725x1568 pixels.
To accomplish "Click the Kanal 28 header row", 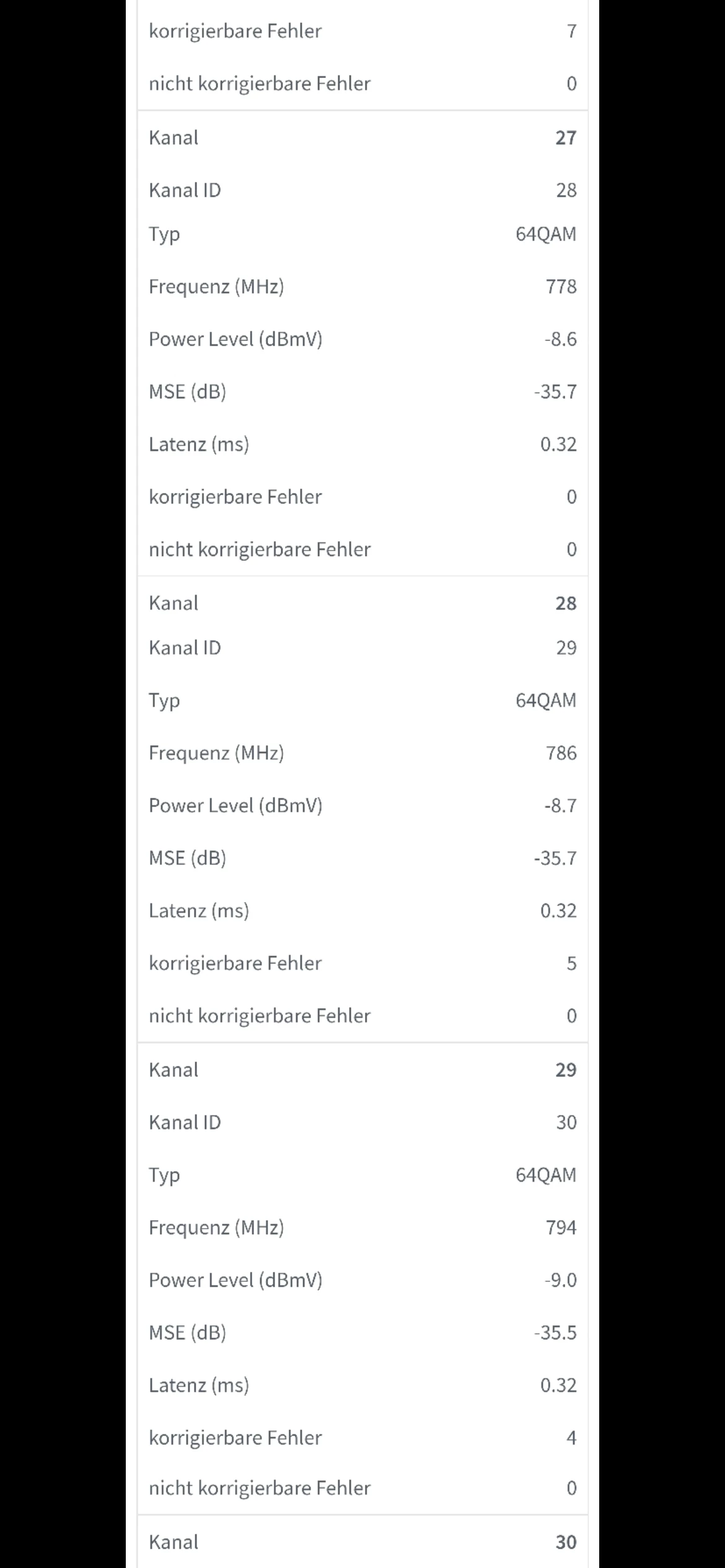I will [x=362, y=603].
